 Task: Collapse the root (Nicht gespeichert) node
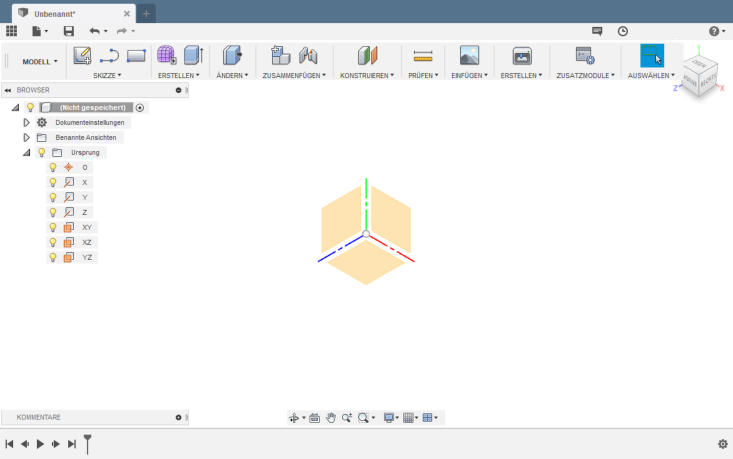tap(15, 108)
